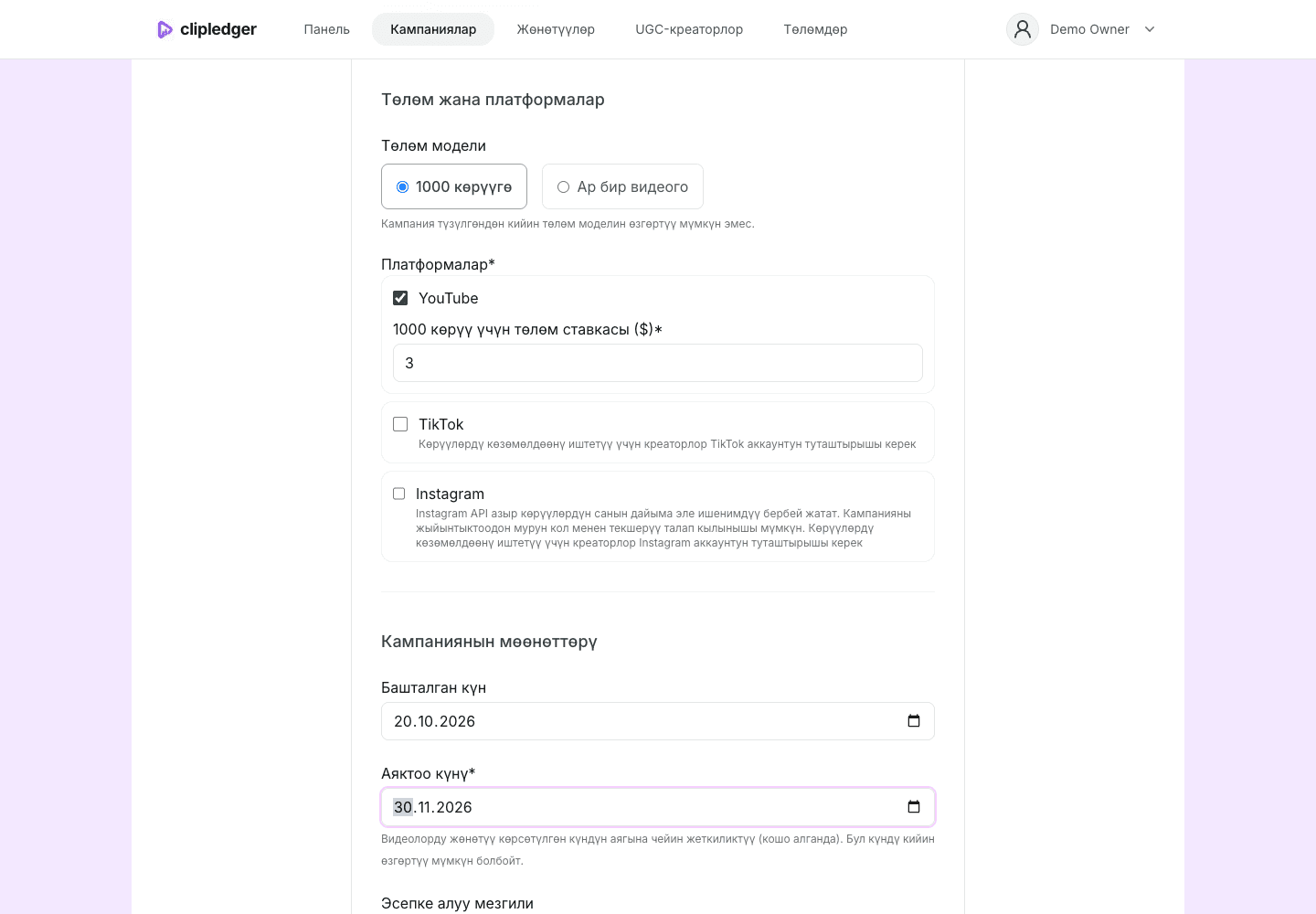Open the Төлөмдөр navigation tab

[x=815, y=29]
